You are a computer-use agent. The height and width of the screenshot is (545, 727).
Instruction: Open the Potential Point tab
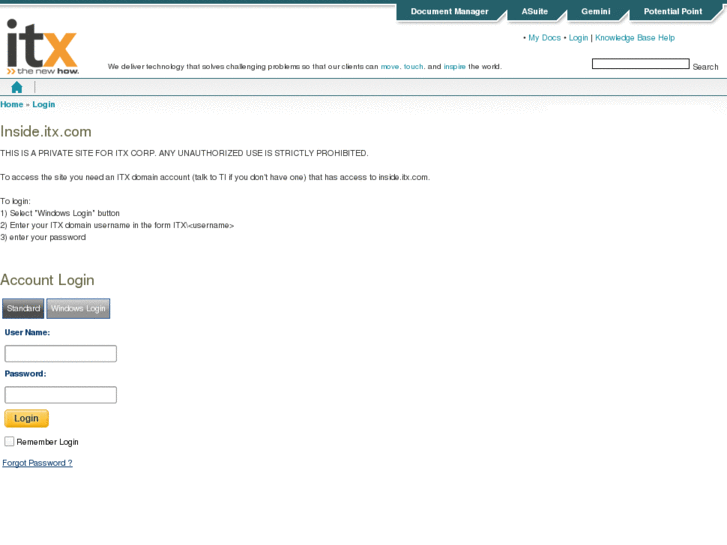click(x=673, y=12)
